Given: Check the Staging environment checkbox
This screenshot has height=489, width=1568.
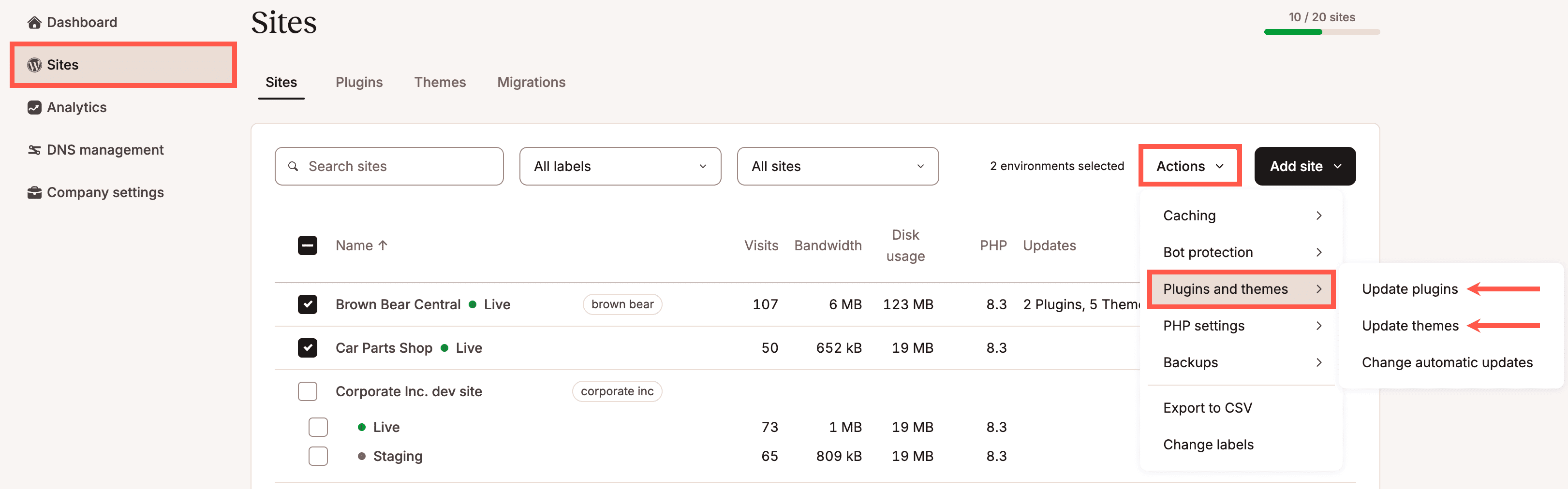Looking at the screenshot, I should tap(318, 456).
